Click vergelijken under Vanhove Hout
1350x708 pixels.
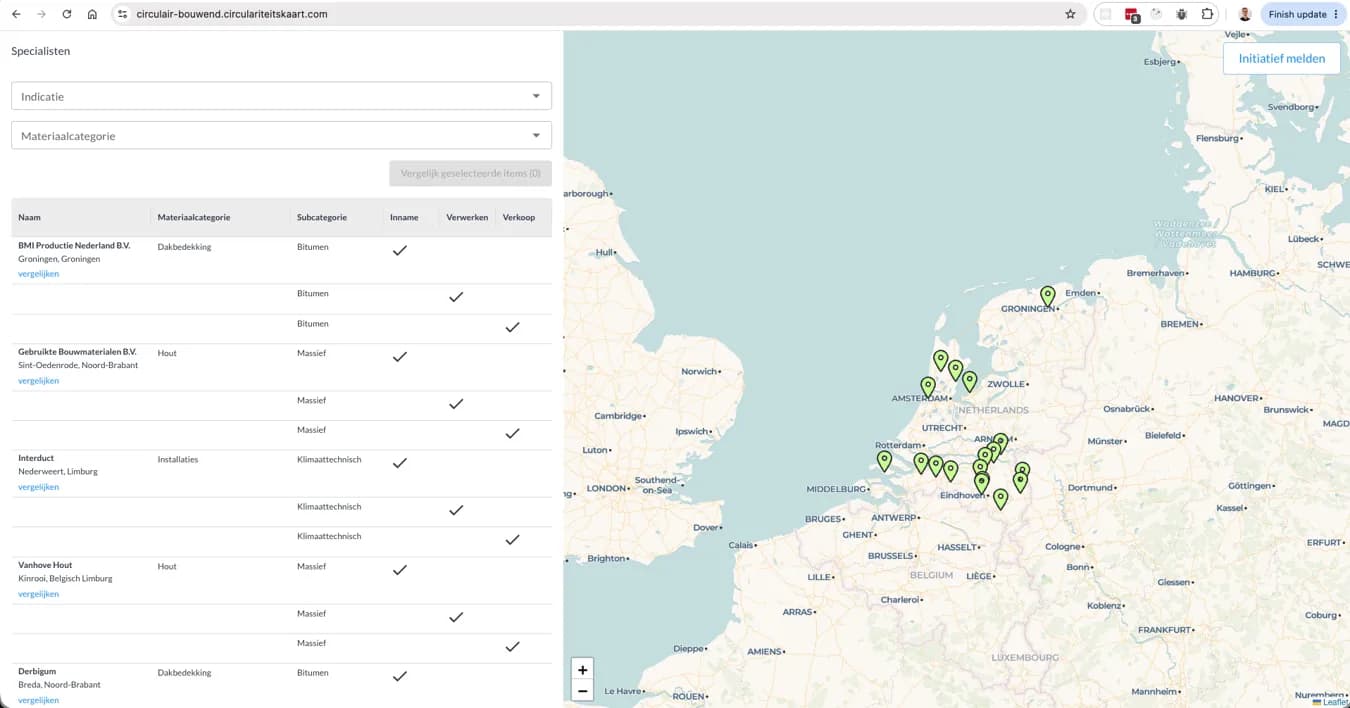(38, 594)
